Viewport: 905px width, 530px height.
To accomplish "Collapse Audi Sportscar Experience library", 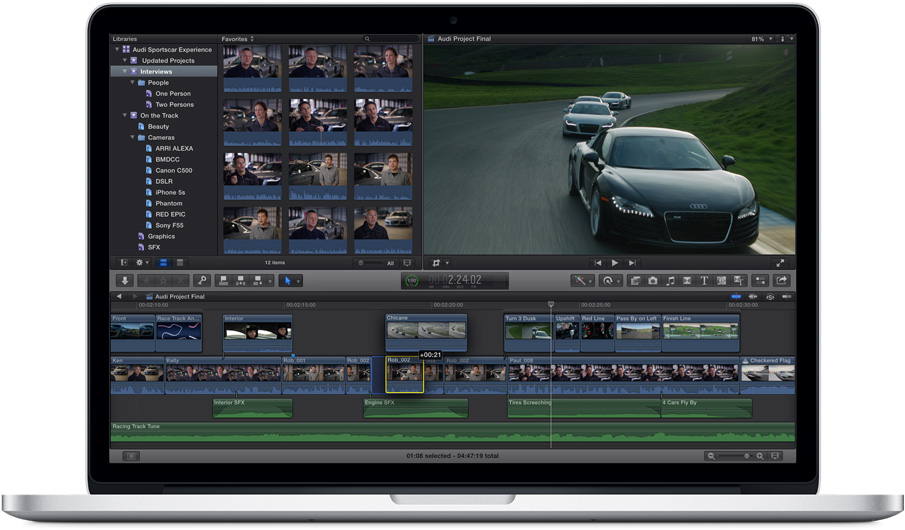I will tap(117, 50).
